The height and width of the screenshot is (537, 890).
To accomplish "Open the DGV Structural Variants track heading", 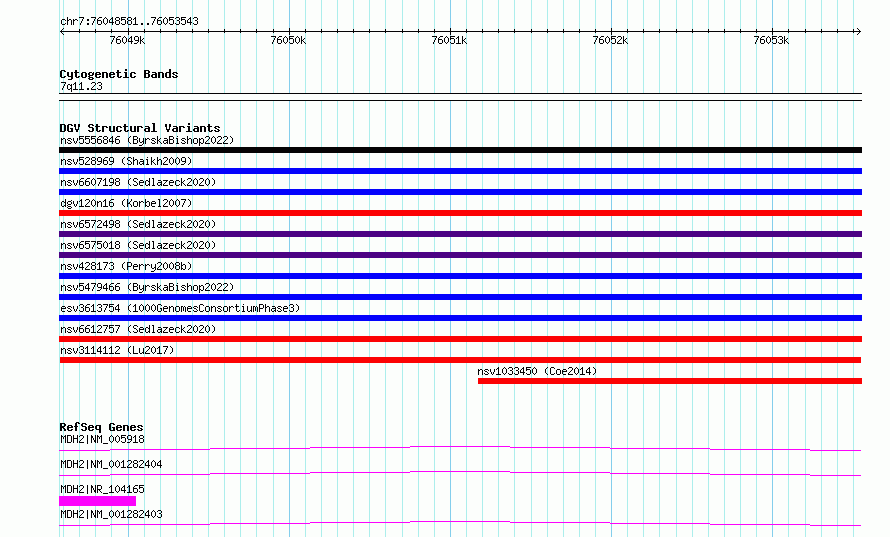I will pos(140,128).
